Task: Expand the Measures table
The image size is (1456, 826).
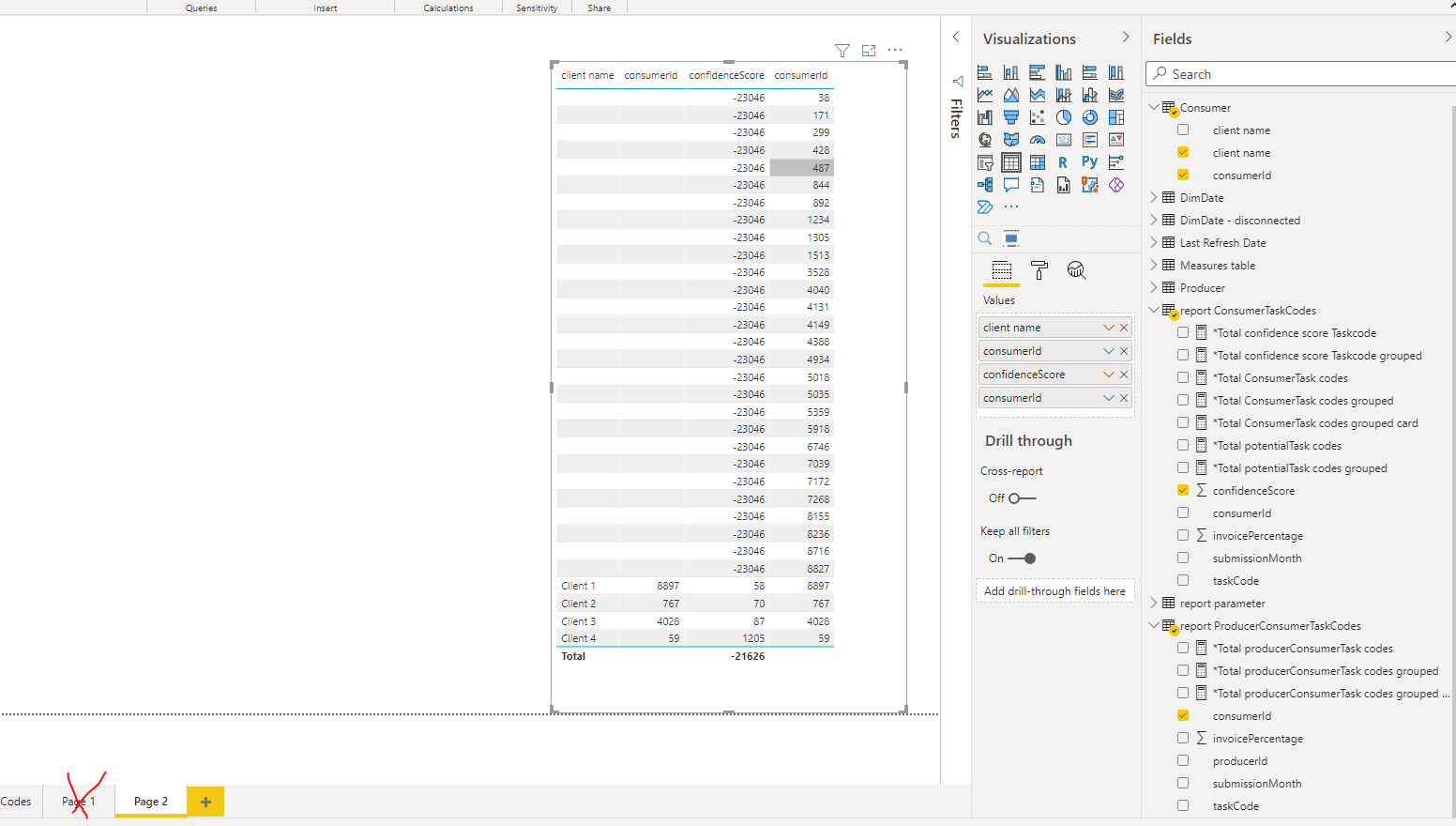Action: tap(1154, 266)
